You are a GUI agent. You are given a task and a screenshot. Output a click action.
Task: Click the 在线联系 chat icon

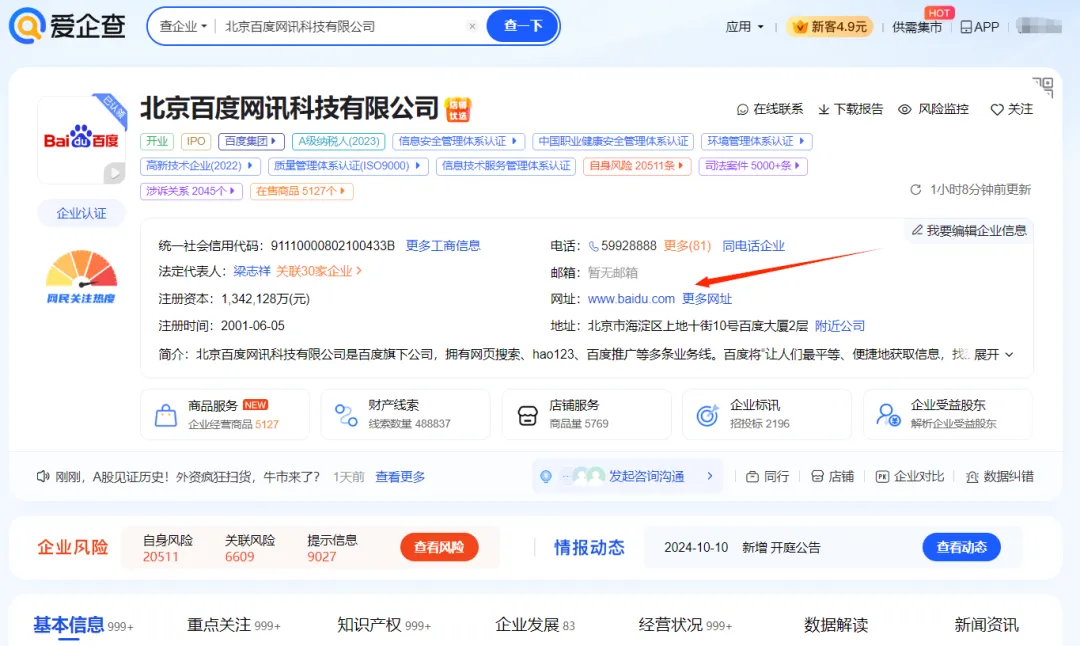click(x=743, y=109)
